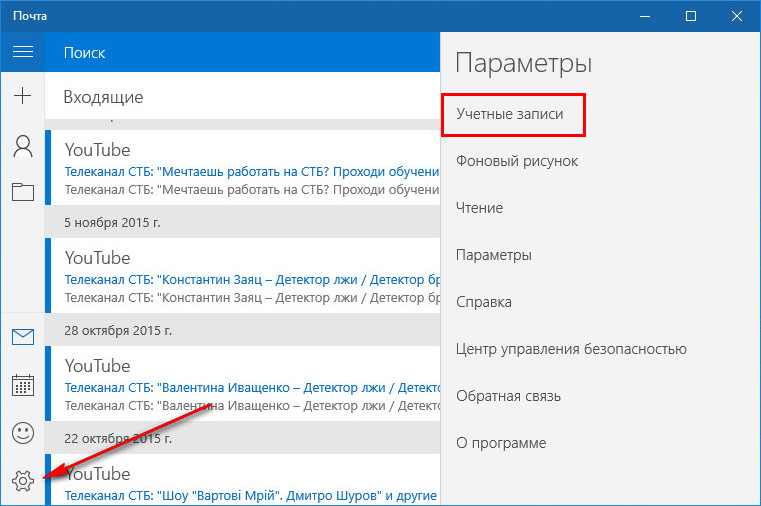Open the Справка help entry
This screenshot has height=506, width=761.
484,302
